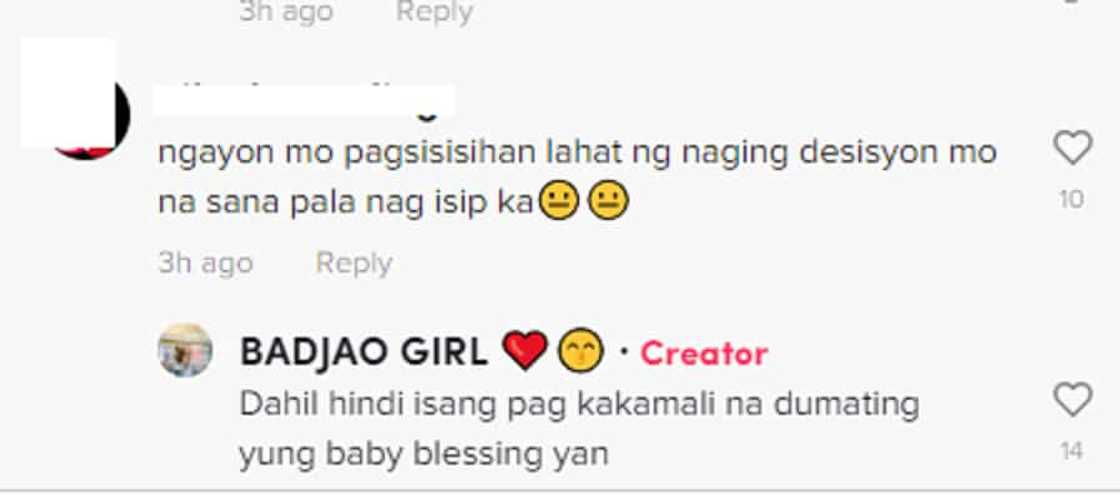Click the 3h ago timestamp below comment
The width and height of the screenshot is (1120, 494).
pos(206,263)
